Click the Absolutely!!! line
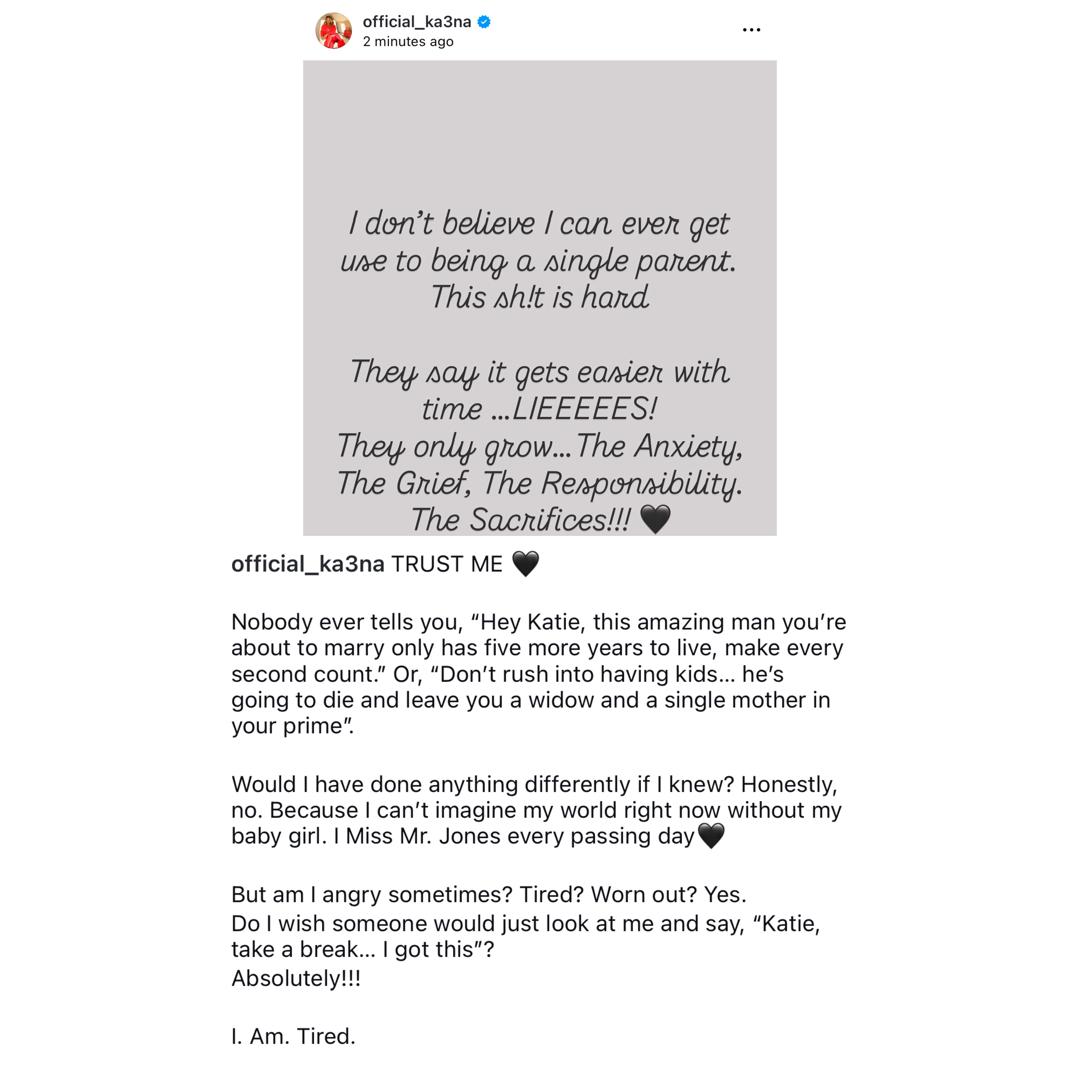Viewport: 1080px width, 1080px height. [x=296, y=978]
